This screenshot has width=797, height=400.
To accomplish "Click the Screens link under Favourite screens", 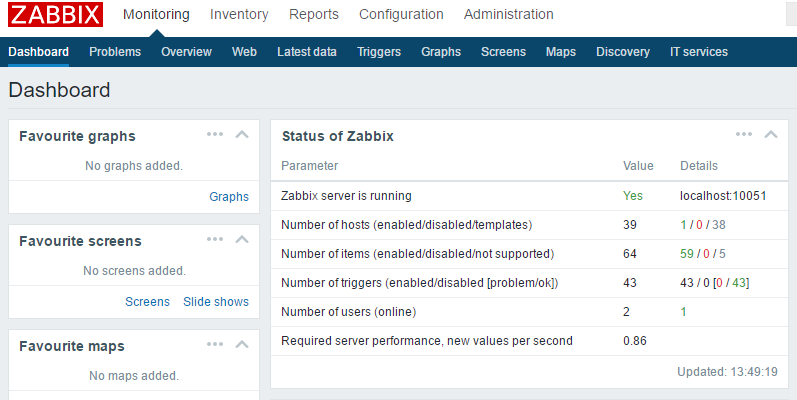I will (x=147, y=301).
